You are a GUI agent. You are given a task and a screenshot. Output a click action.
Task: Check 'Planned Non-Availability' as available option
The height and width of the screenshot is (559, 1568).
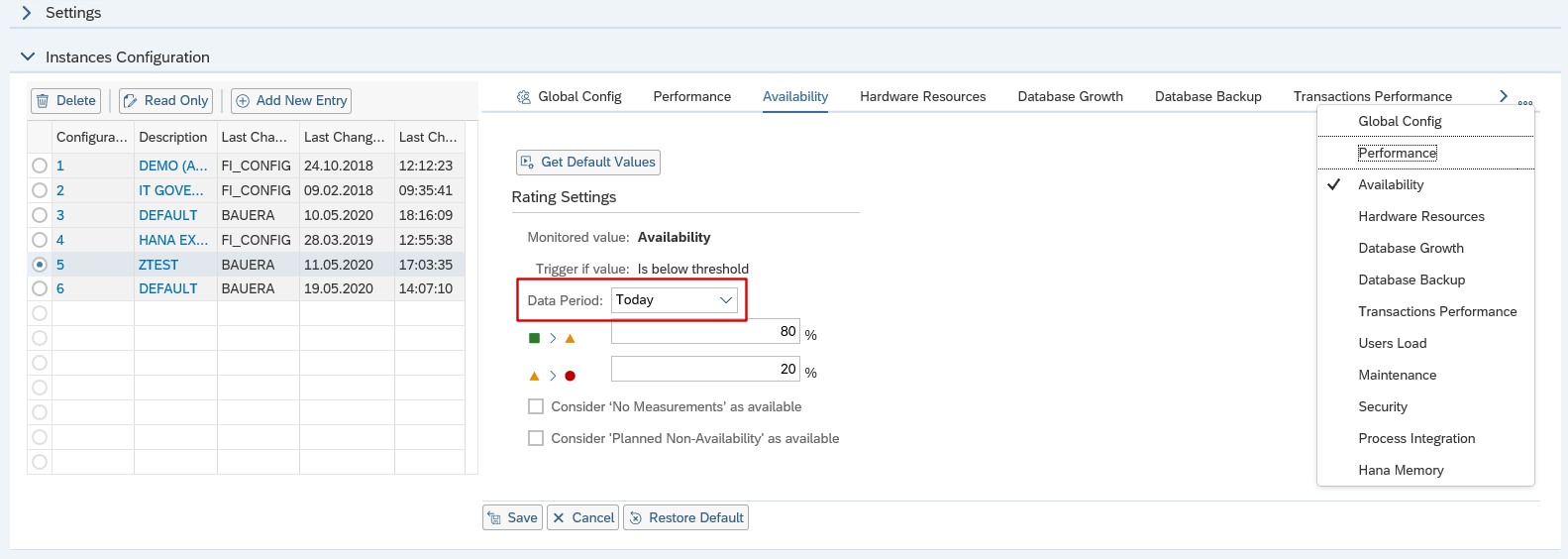[x=536, y=438]
